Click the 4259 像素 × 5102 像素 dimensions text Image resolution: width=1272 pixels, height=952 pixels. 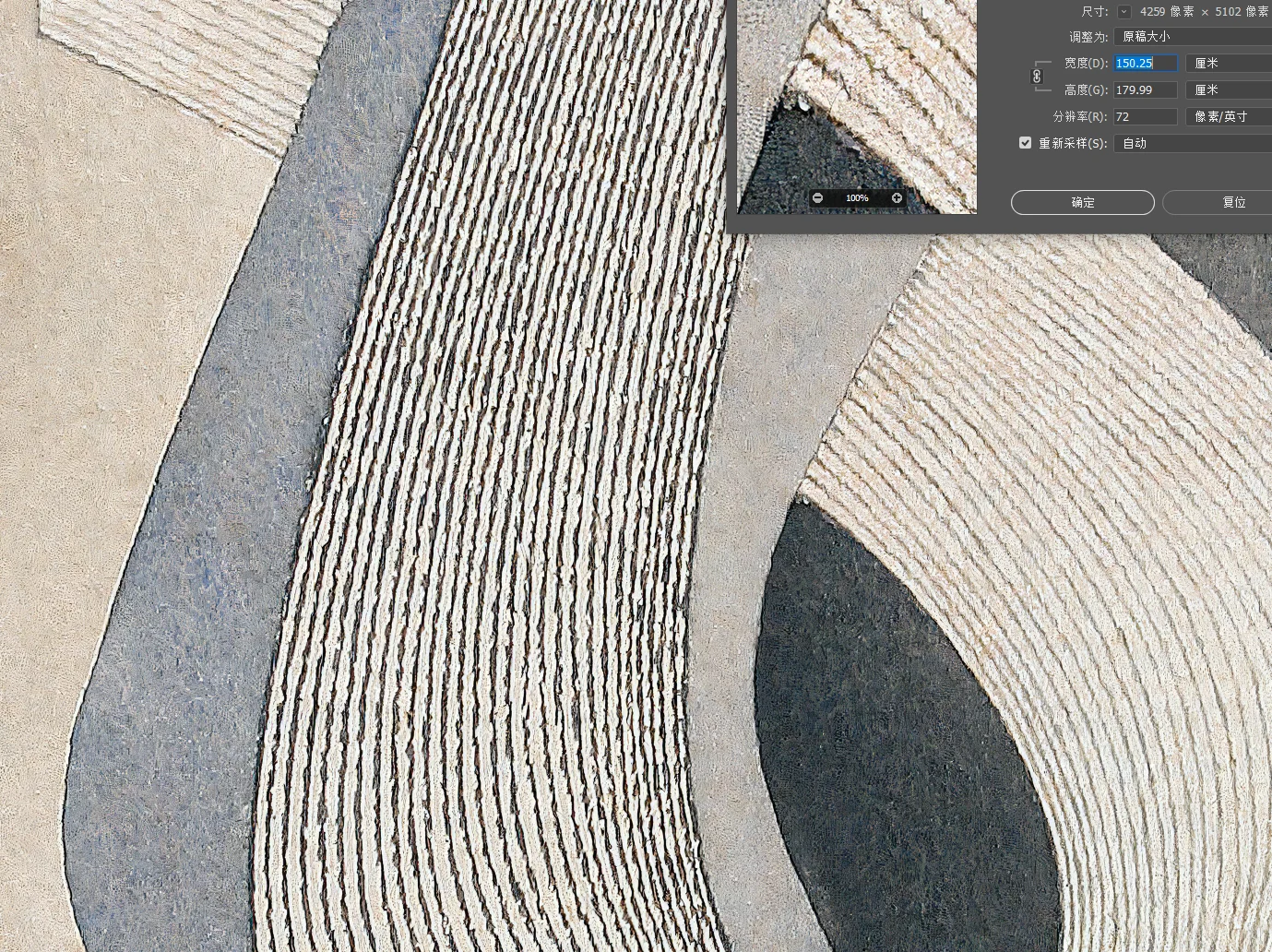point(1204,12)
